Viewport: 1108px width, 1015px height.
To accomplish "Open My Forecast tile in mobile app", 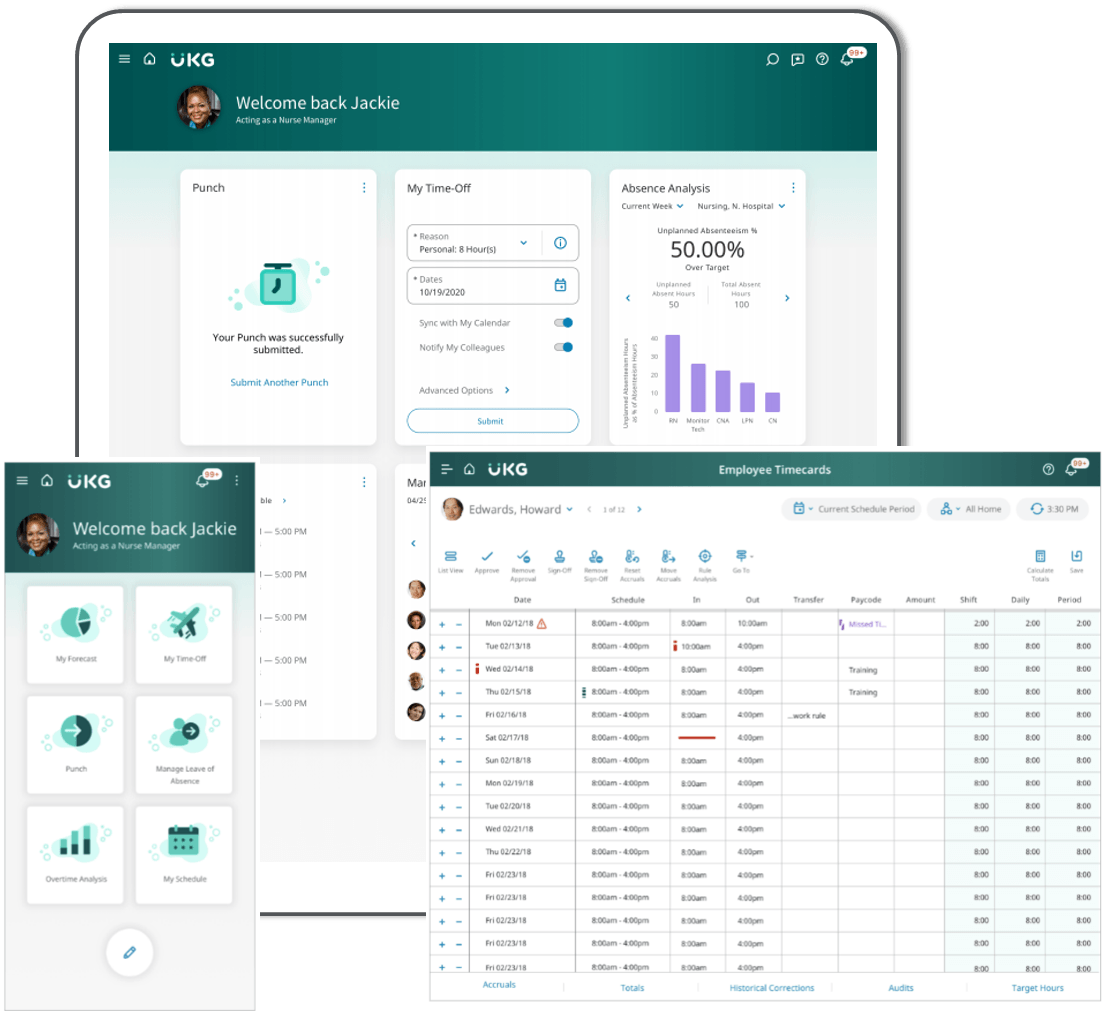I will click(76, 634).
